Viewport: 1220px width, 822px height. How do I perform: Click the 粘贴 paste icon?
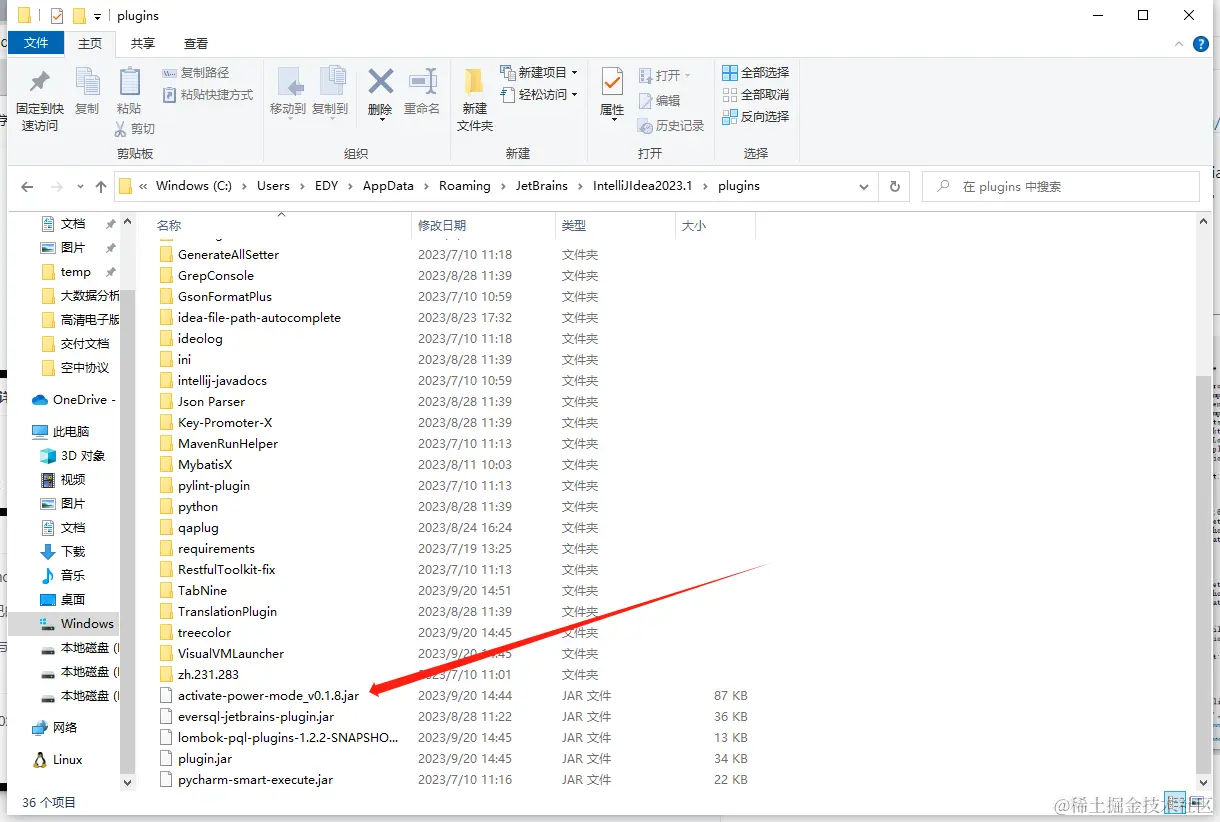point(129,82)
